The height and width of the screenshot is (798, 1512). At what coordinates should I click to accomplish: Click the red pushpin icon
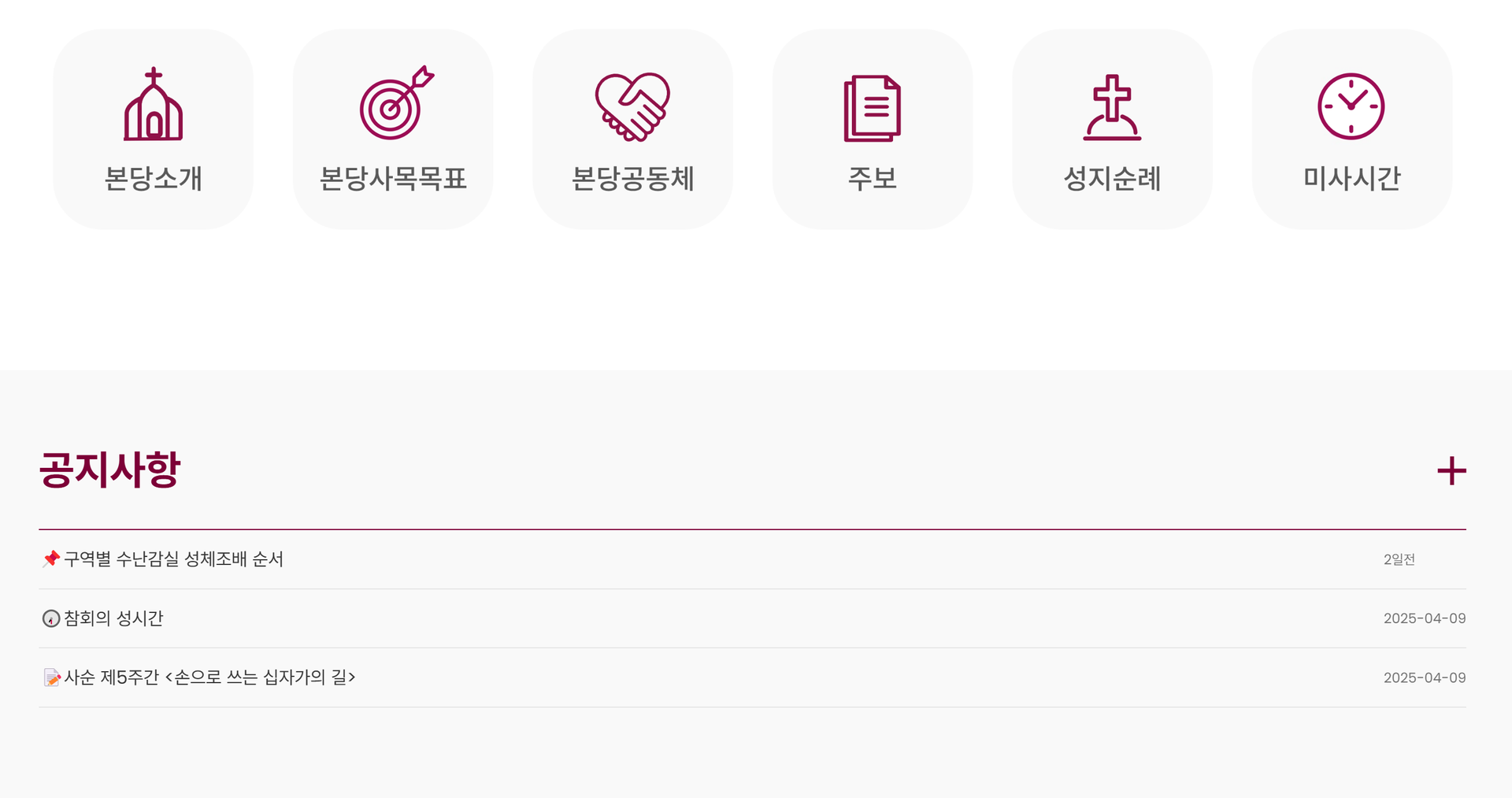tap(51, 559)
